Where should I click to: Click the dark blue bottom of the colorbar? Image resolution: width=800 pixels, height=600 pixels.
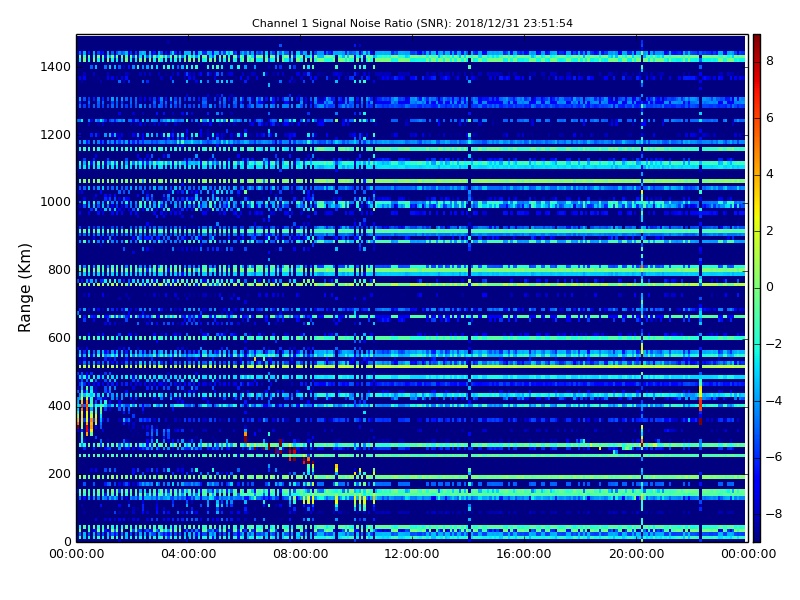[x=757, y=533]
